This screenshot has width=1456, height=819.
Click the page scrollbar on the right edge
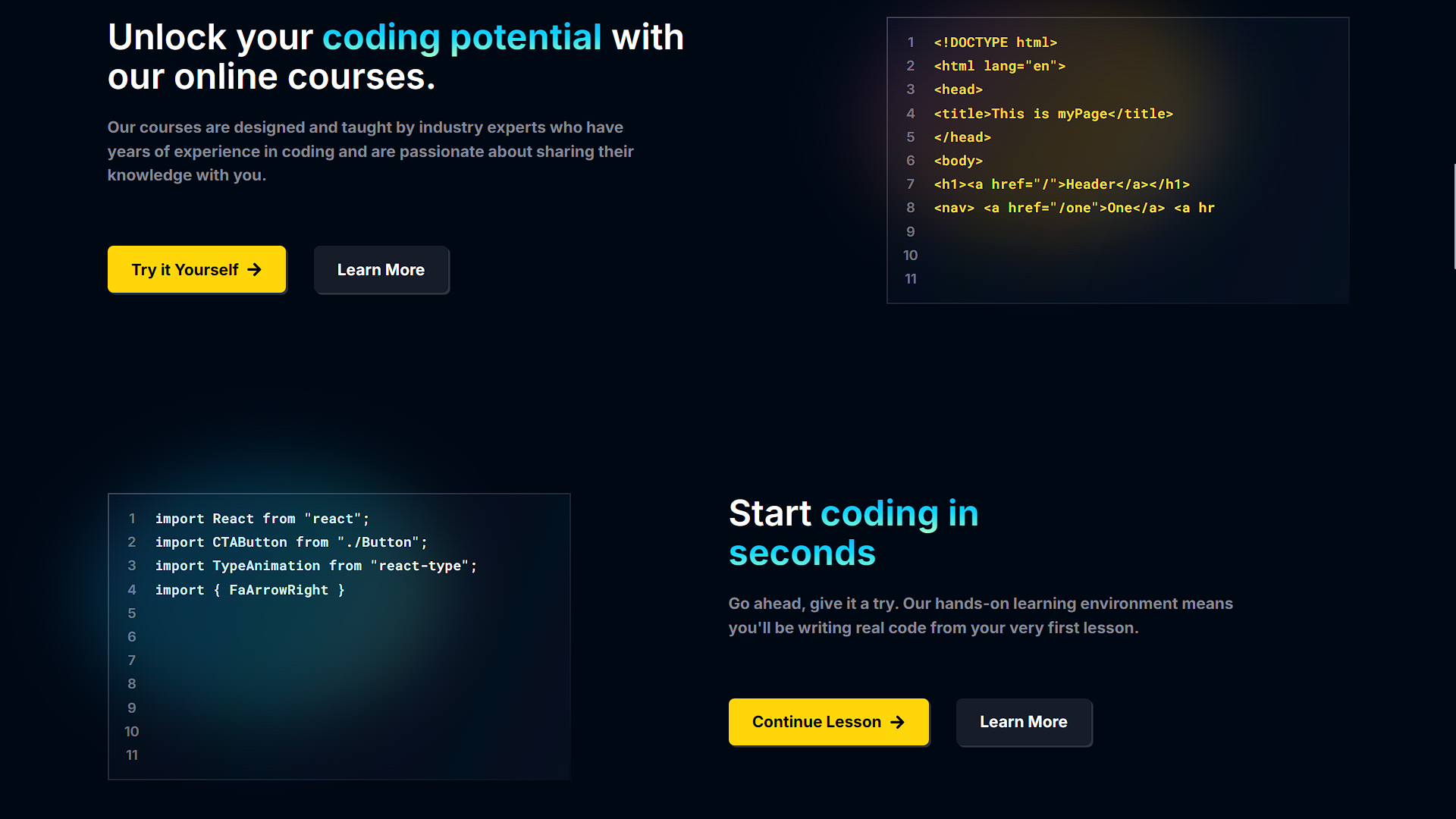(1454, 216)
